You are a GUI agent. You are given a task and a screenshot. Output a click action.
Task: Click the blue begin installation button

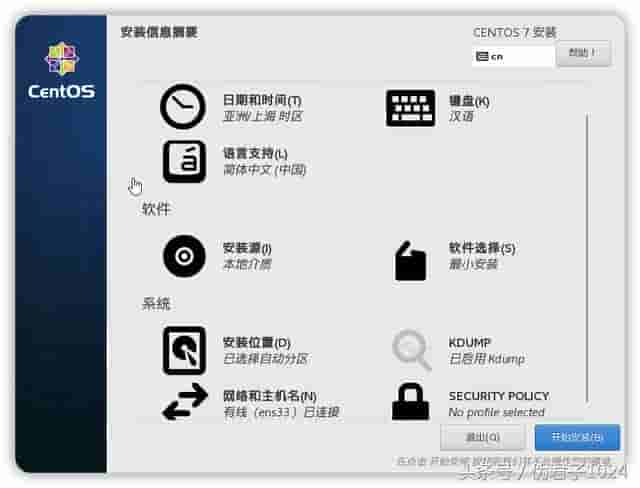[x=577, y=437]
